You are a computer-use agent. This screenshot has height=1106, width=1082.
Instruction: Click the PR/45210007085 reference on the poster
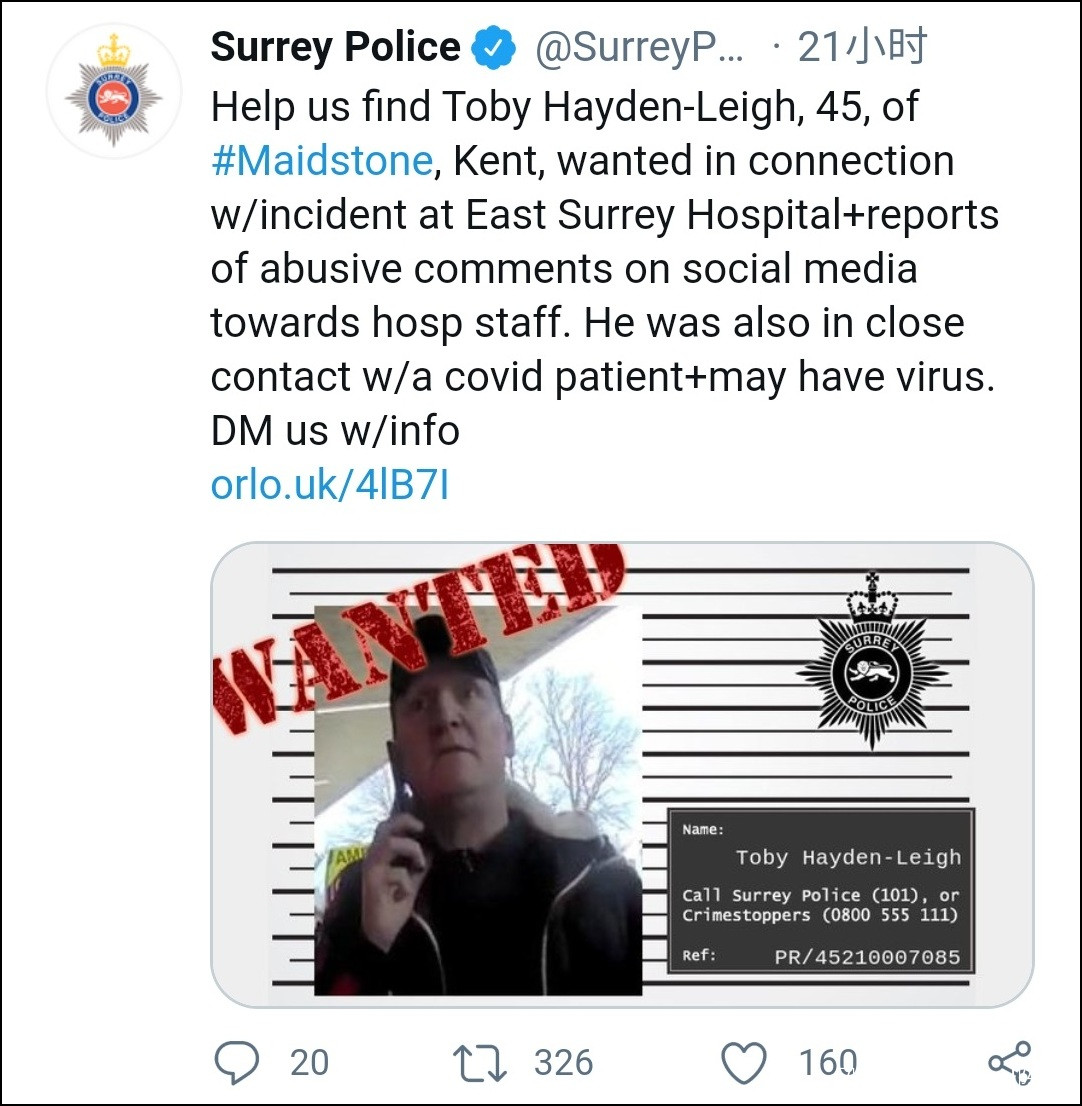(866, 957)
